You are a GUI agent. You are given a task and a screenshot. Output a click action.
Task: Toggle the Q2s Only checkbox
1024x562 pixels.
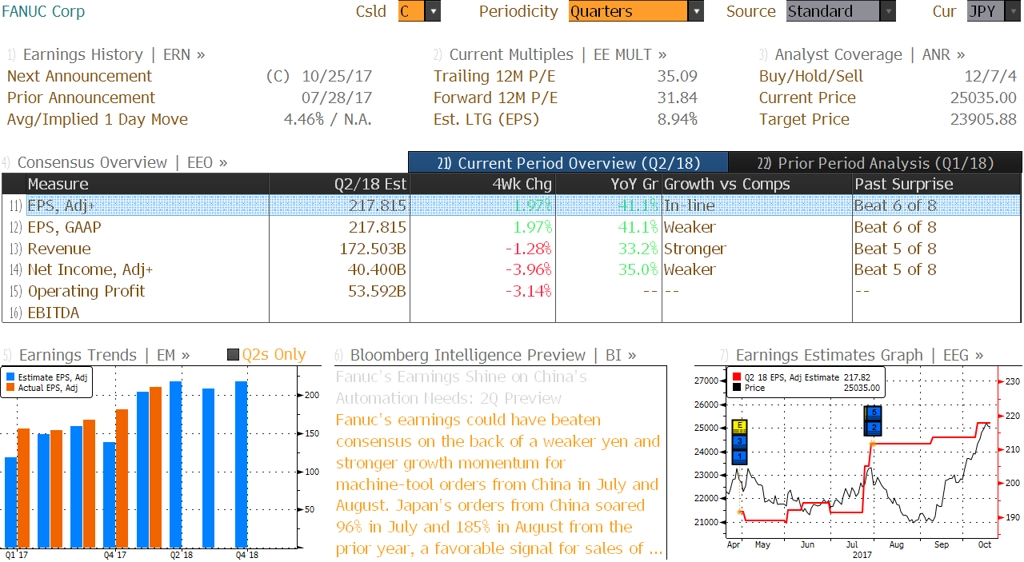pyautogui.click(x=232, y=355)
